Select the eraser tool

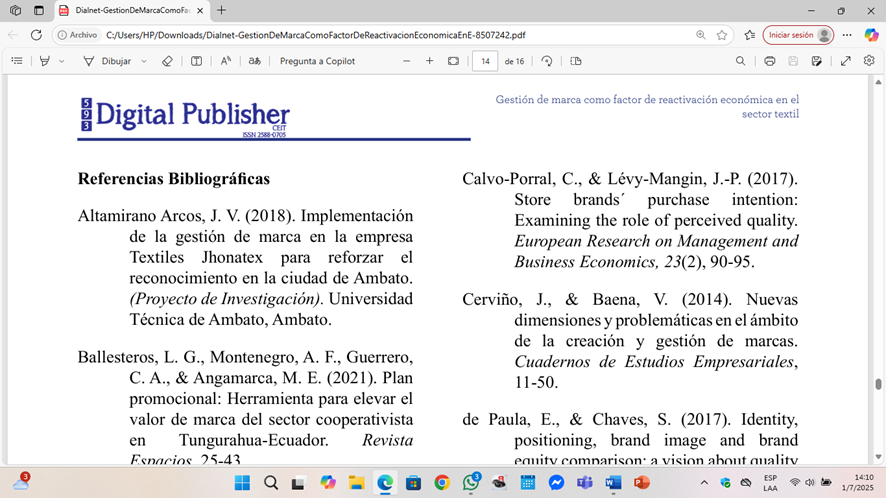click(167, 61)
